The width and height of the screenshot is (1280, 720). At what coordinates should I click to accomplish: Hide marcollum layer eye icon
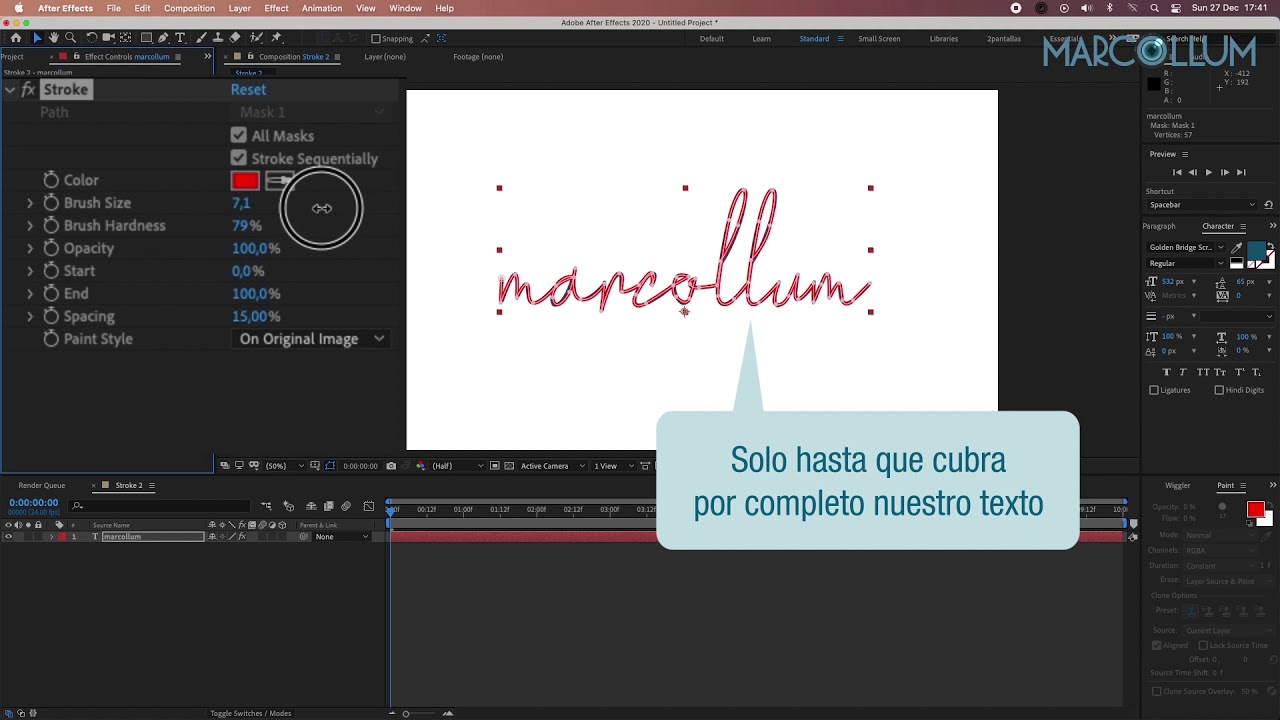[x=8, y=537]
